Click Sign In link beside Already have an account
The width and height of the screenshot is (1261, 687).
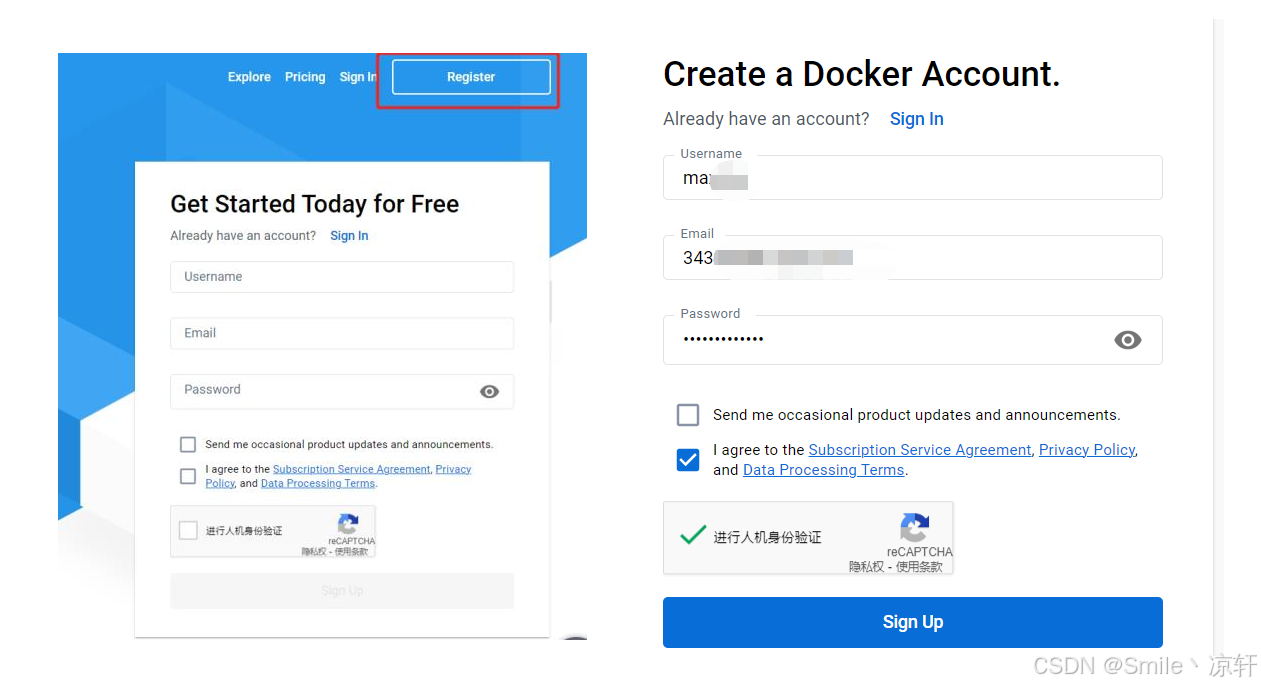[x=917, y=119]
